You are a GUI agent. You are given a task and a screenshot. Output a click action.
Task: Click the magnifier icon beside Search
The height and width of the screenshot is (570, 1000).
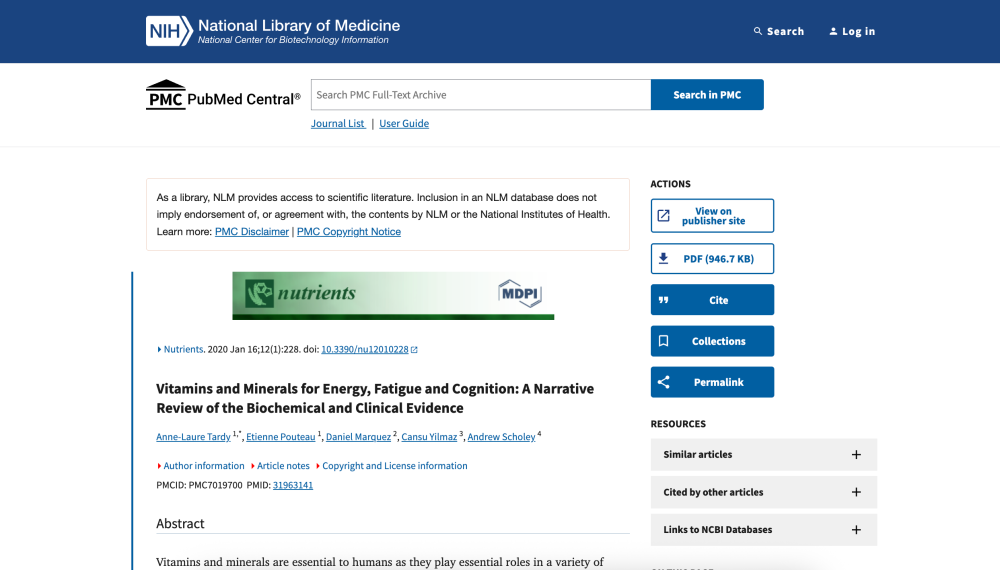tap(758, 31)
